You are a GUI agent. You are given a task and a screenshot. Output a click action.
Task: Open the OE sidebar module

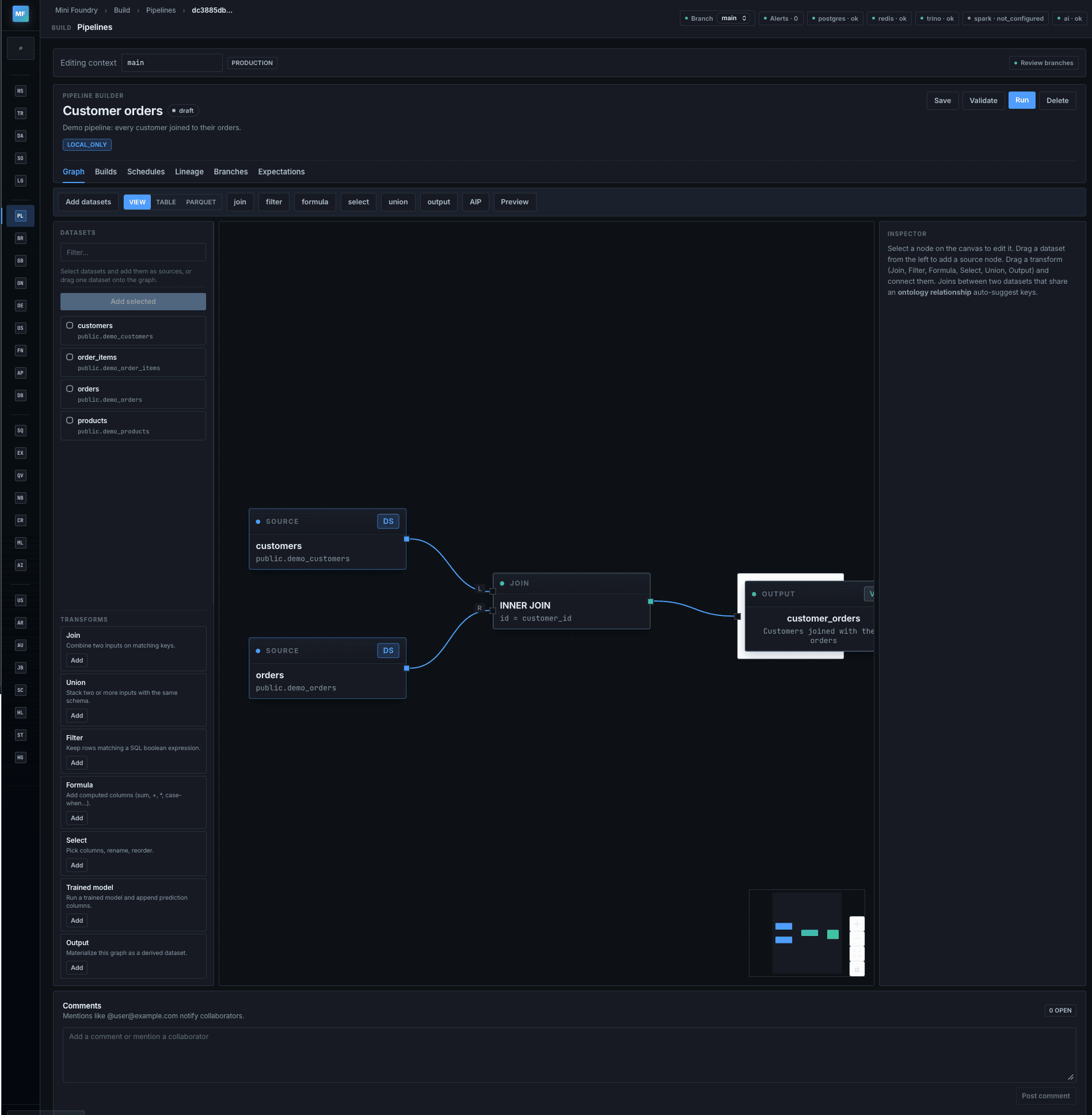coord(20,306)
